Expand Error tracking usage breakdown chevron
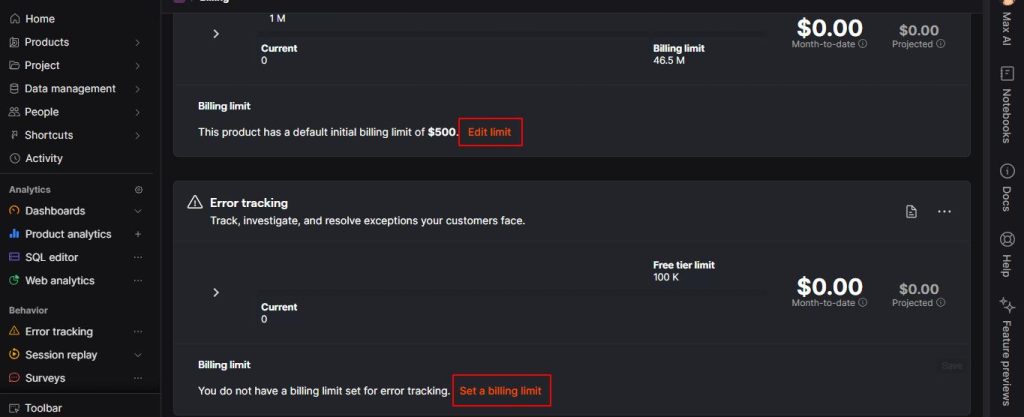This screenshot has width=1024, height=417. [x=216, y=292]
